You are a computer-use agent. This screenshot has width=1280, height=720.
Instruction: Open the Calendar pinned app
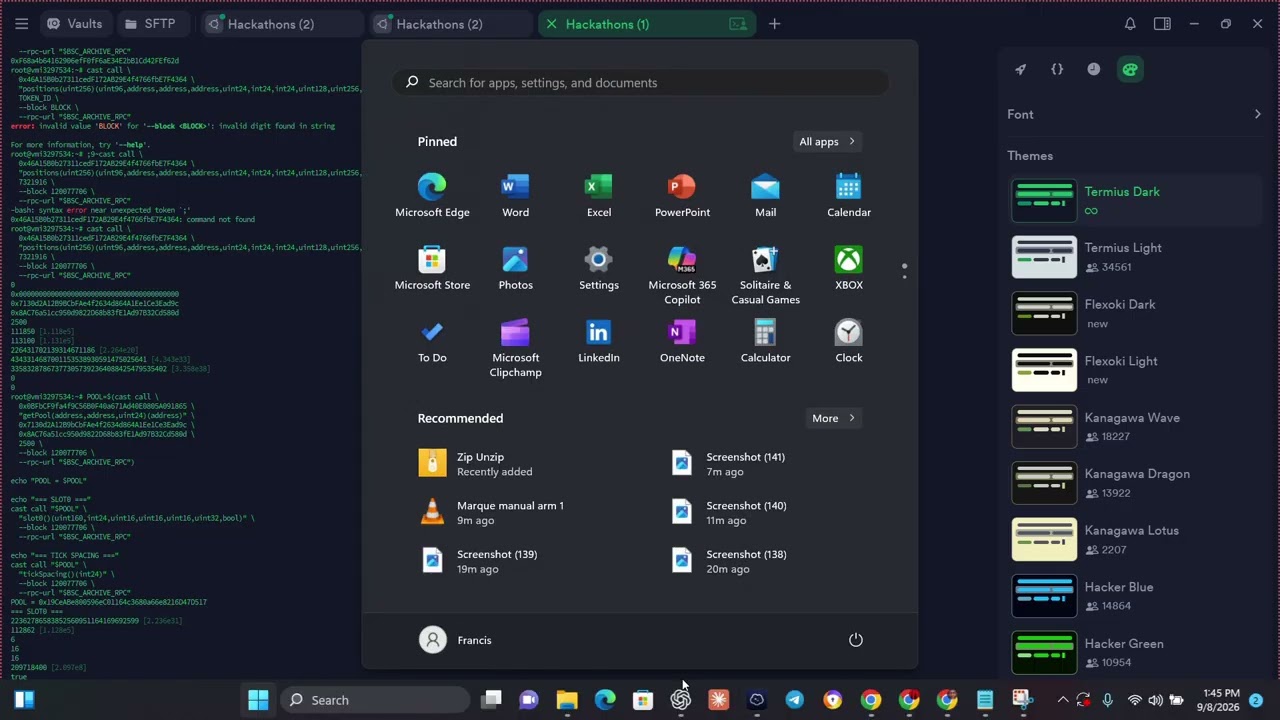(x=848, y=196)
